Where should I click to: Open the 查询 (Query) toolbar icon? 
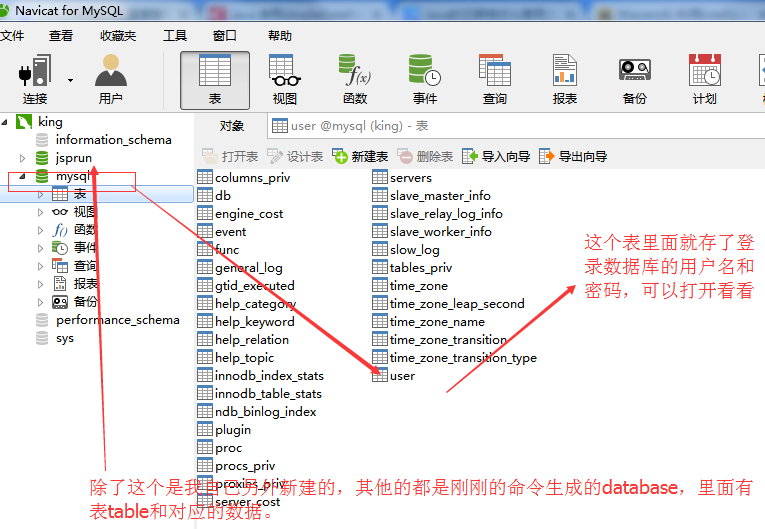(x=495, y=79)
